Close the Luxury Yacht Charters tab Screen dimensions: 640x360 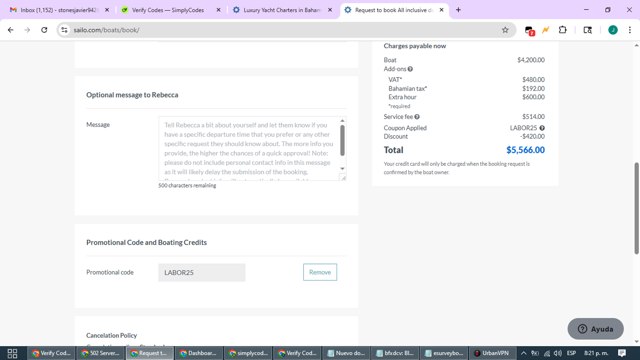[x=330, y=10]
